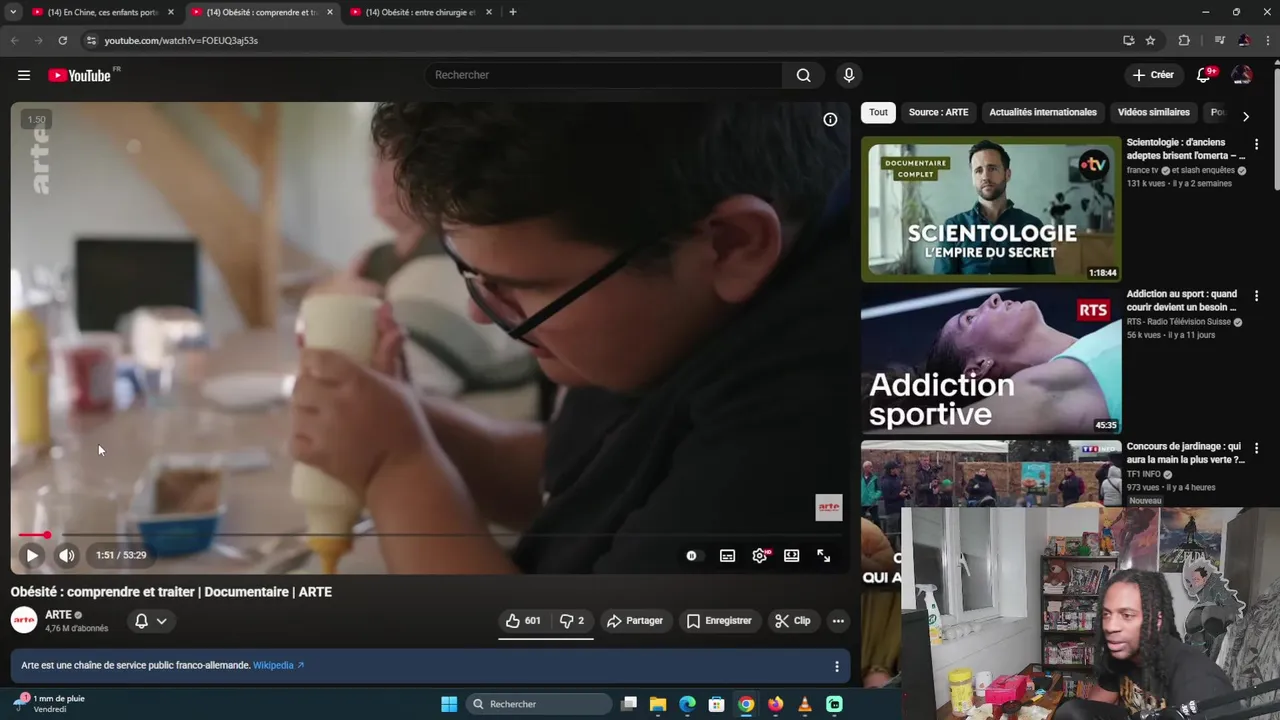Open the ARTE channel avatar
The width and height of the screenshot is (1280, 720).
coord(24,621)
